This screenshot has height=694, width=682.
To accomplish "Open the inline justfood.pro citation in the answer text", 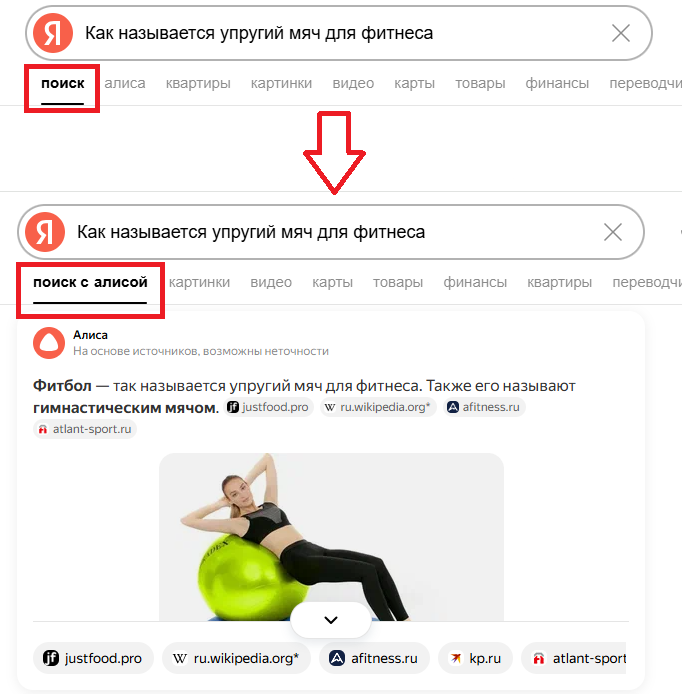I will [x=269, y=407].
